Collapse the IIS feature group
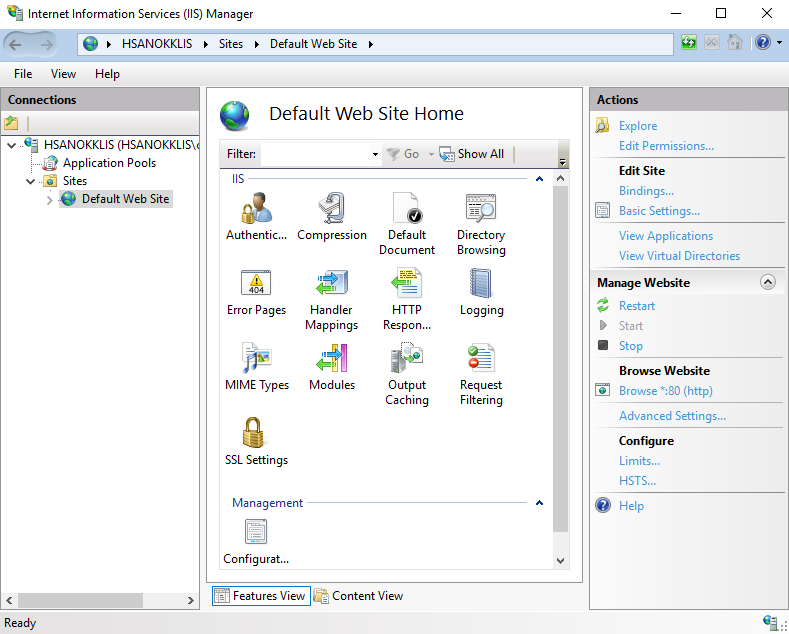The image size is (789, 634). 539,179
